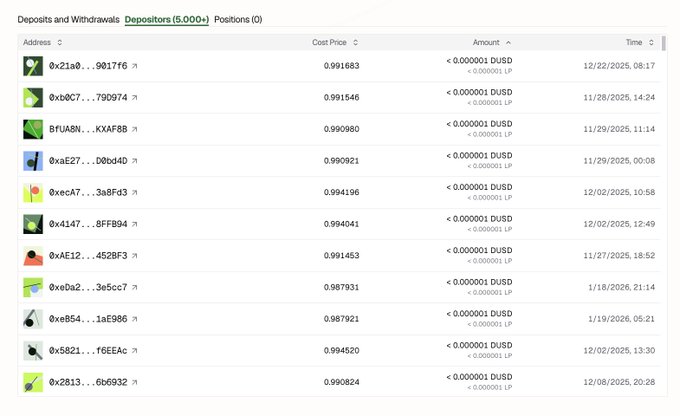The width and height of the screenshot is (680, 416).
Task: Click avatar of address 0x4147...8FFB94
Action: [x=33, y=224]
